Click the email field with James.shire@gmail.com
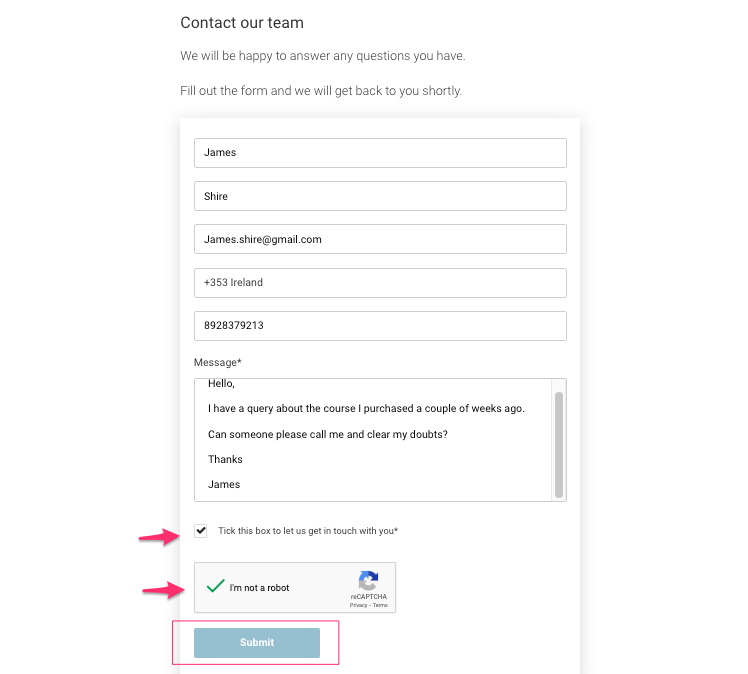The height and width of the screenshot is (674, 748). pos(380,240)
